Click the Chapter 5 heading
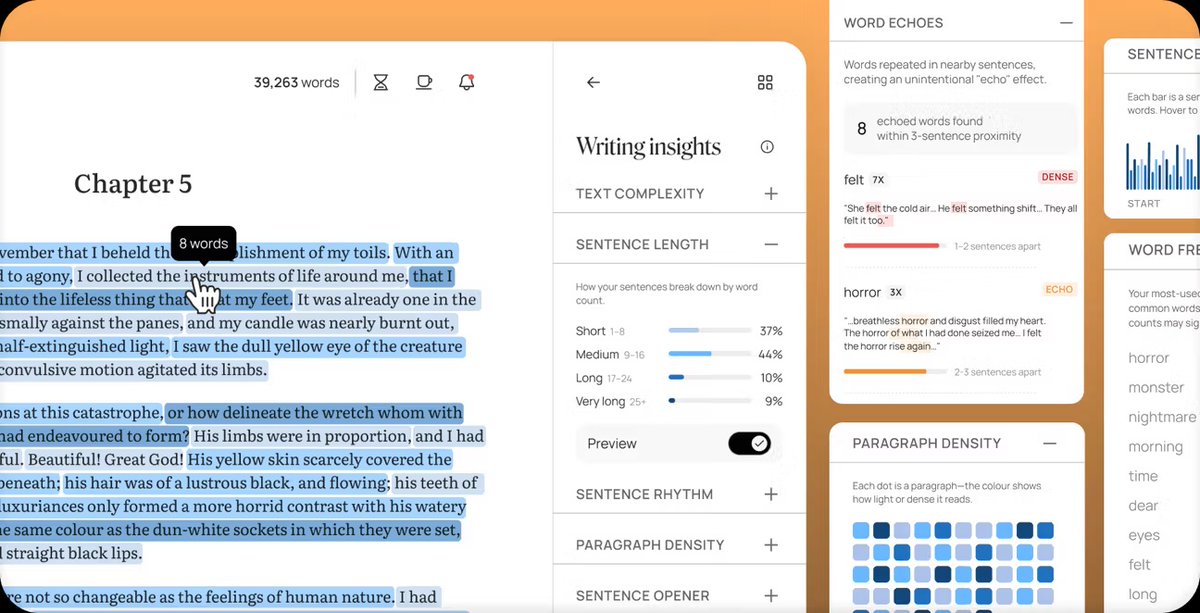This screenshot has height=613, width=1200. coord(133,184)
